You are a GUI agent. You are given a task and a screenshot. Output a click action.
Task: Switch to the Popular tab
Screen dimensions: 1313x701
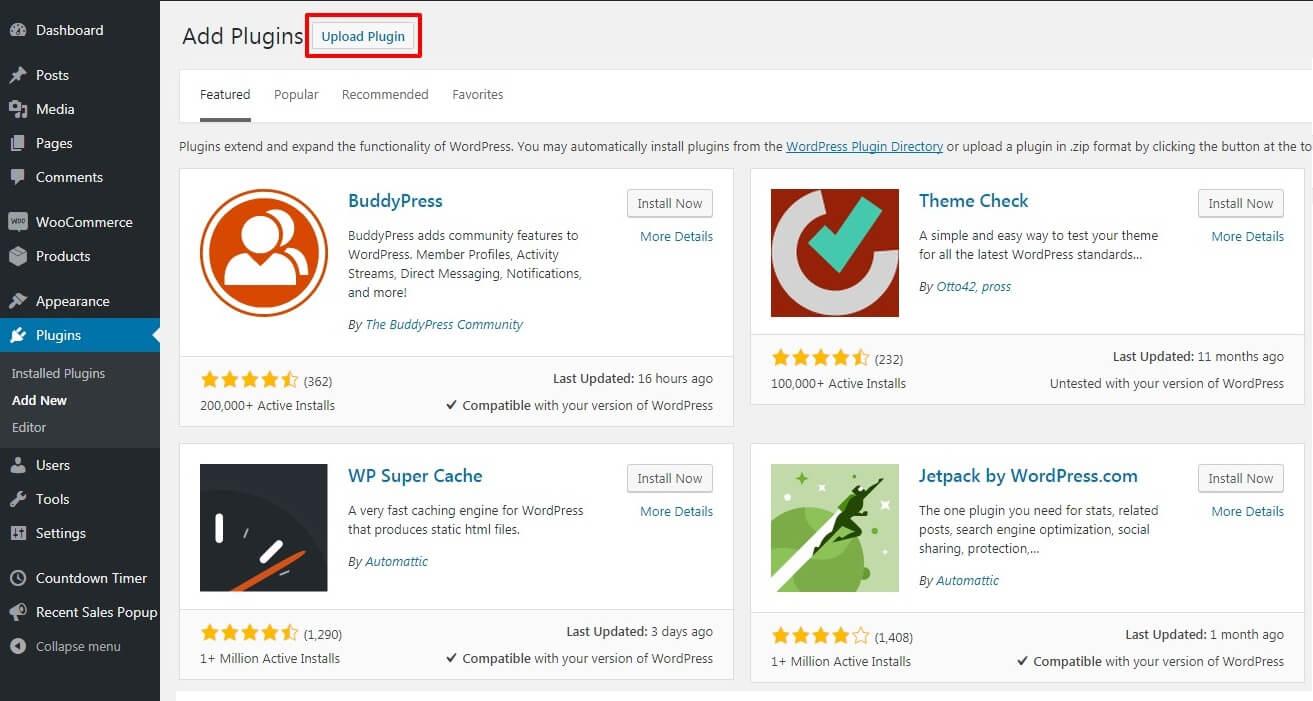[x=296, y=95]
